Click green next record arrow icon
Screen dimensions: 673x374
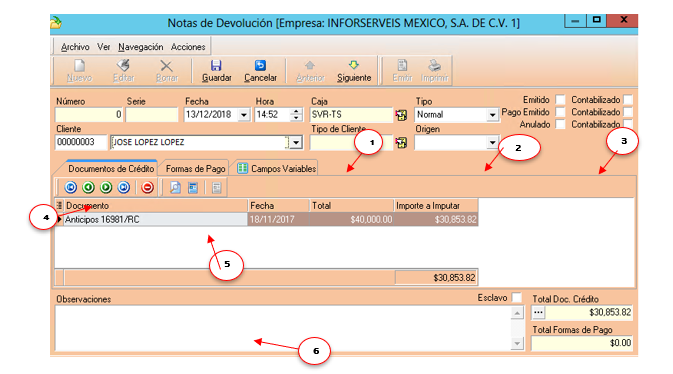(106, 188)
